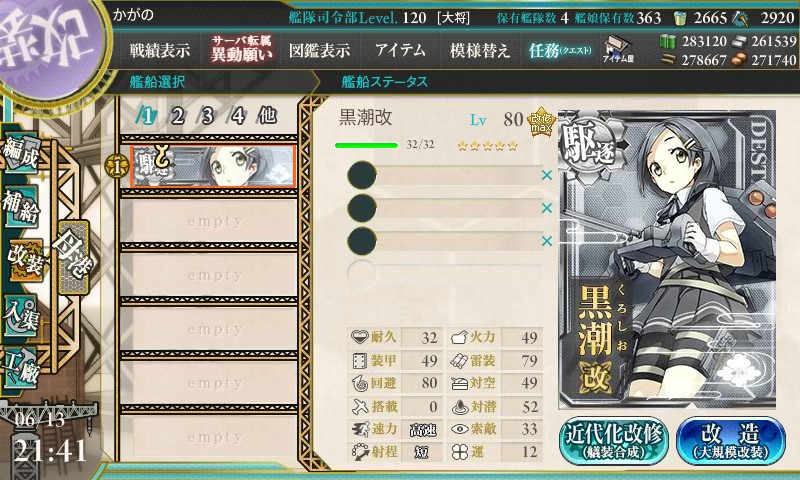Switch to fleet 3 tab
800x480 pixels.
click(x=207, y=116)
